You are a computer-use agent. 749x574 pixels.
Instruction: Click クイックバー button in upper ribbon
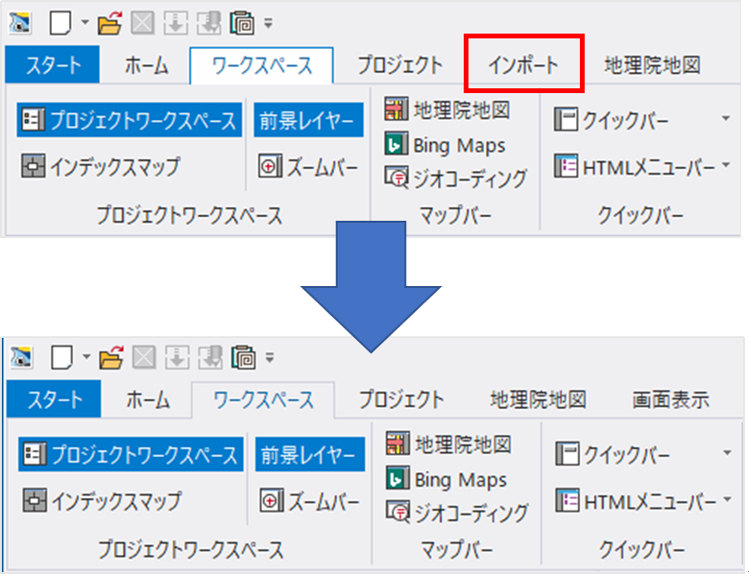[611, 119]
